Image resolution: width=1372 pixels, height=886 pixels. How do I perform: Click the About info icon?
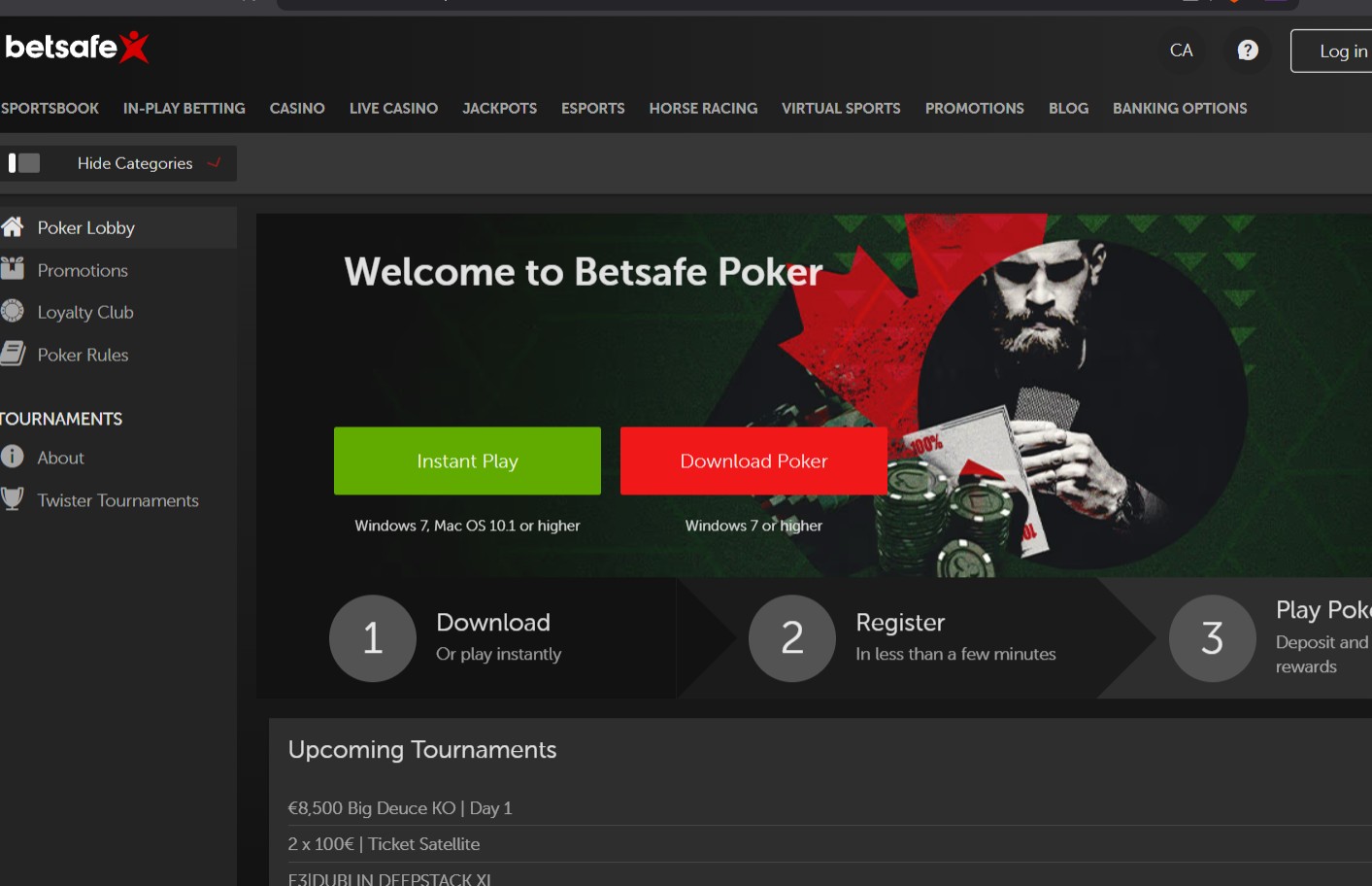[13, 457]
